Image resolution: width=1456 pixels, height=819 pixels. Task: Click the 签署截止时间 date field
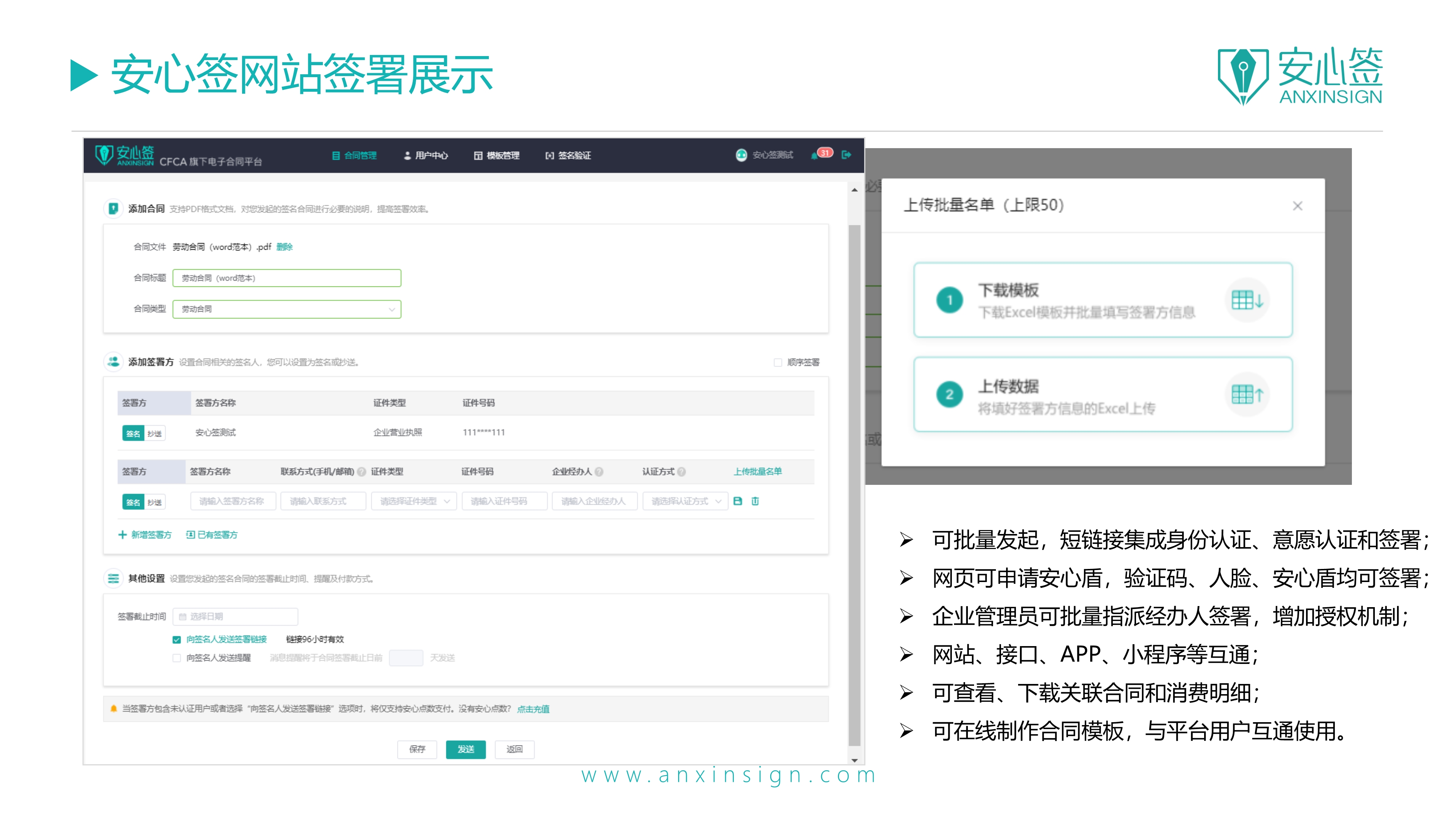pyautogui.click(x=235, y=616)
